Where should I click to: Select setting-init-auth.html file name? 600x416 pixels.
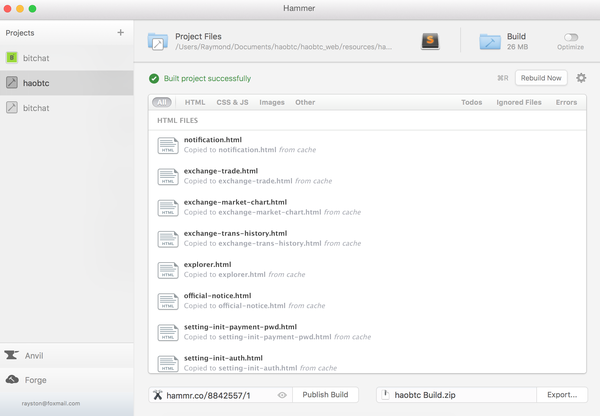[223, 358]
